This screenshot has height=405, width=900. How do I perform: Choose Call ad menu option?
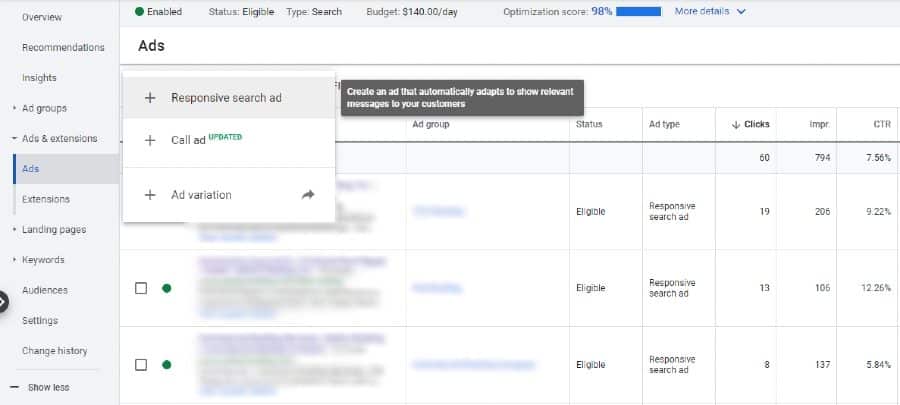[x=228, y=141]
